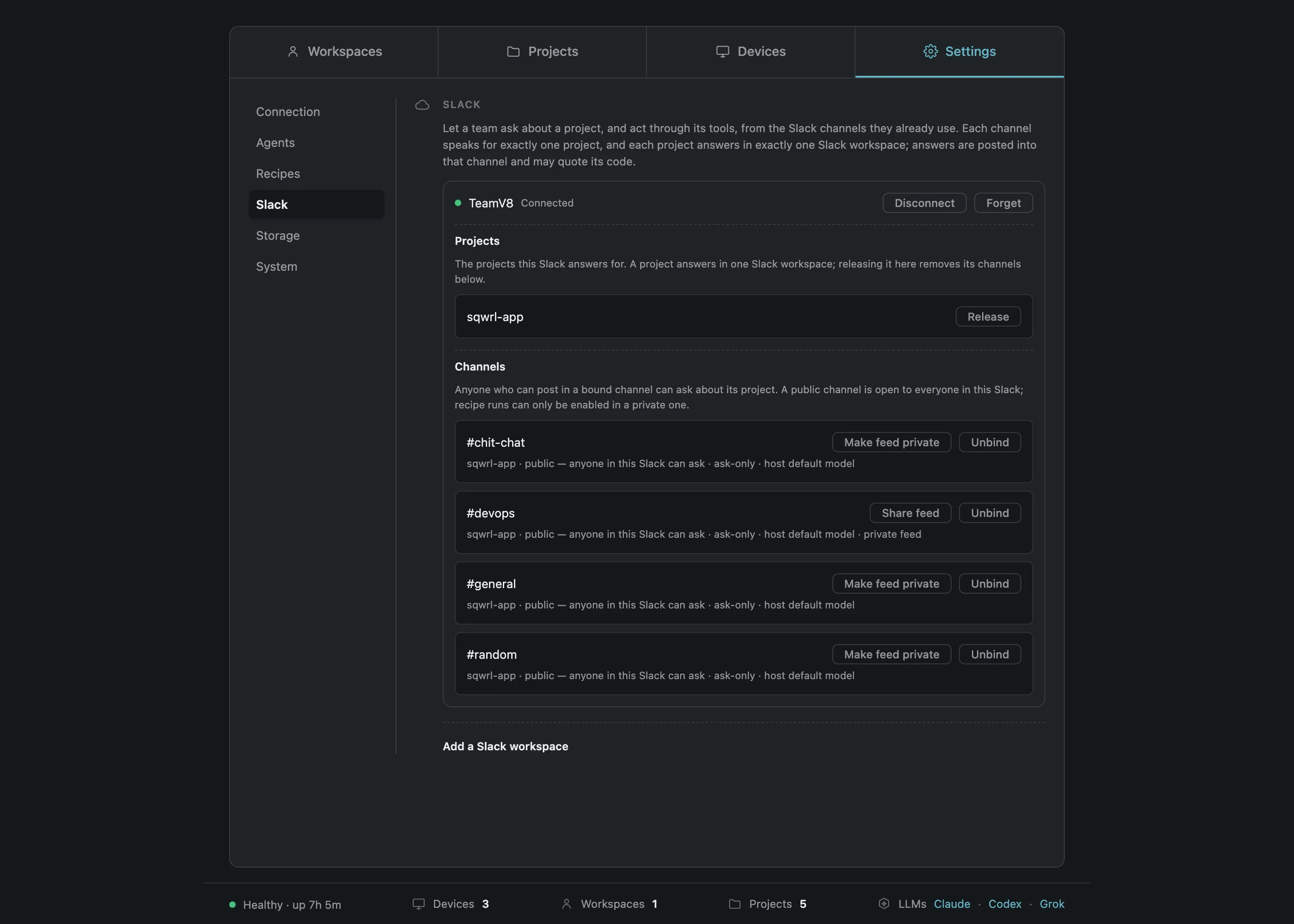Image resolution: width=1294 pixels, height=924 pixels.
Task: Make the #chit-chat feed private
Action: point(891,443)
